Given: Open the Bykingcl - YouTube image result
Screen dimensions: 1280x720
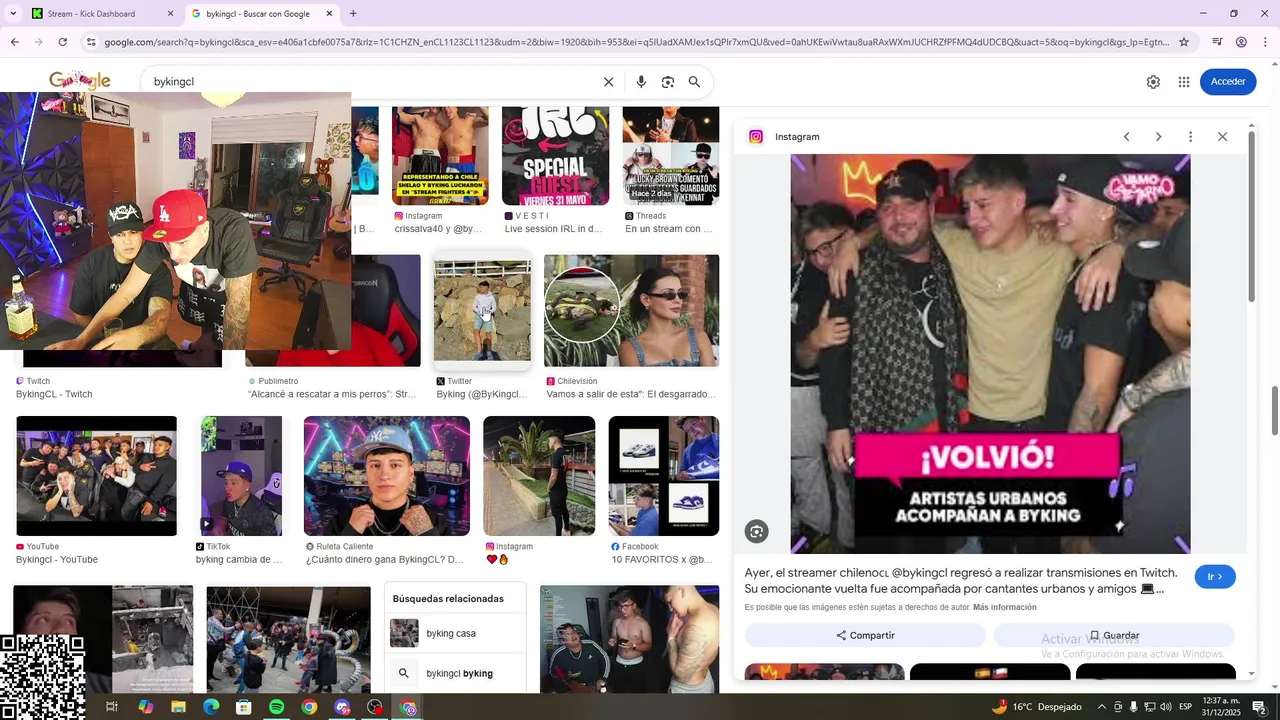Looking at the screenshot, I should coord(96,476).
